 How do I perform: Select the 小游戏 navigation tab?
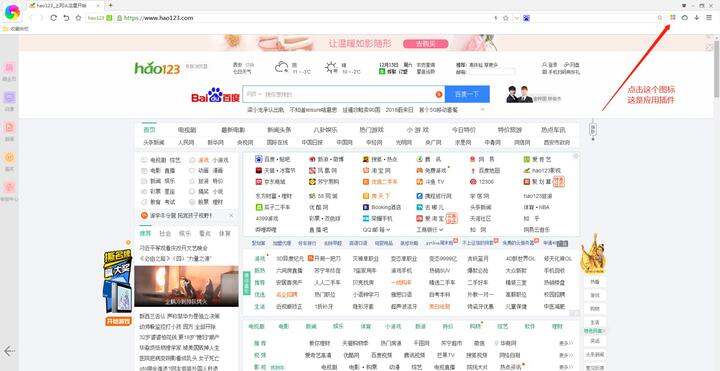(417, 130)
